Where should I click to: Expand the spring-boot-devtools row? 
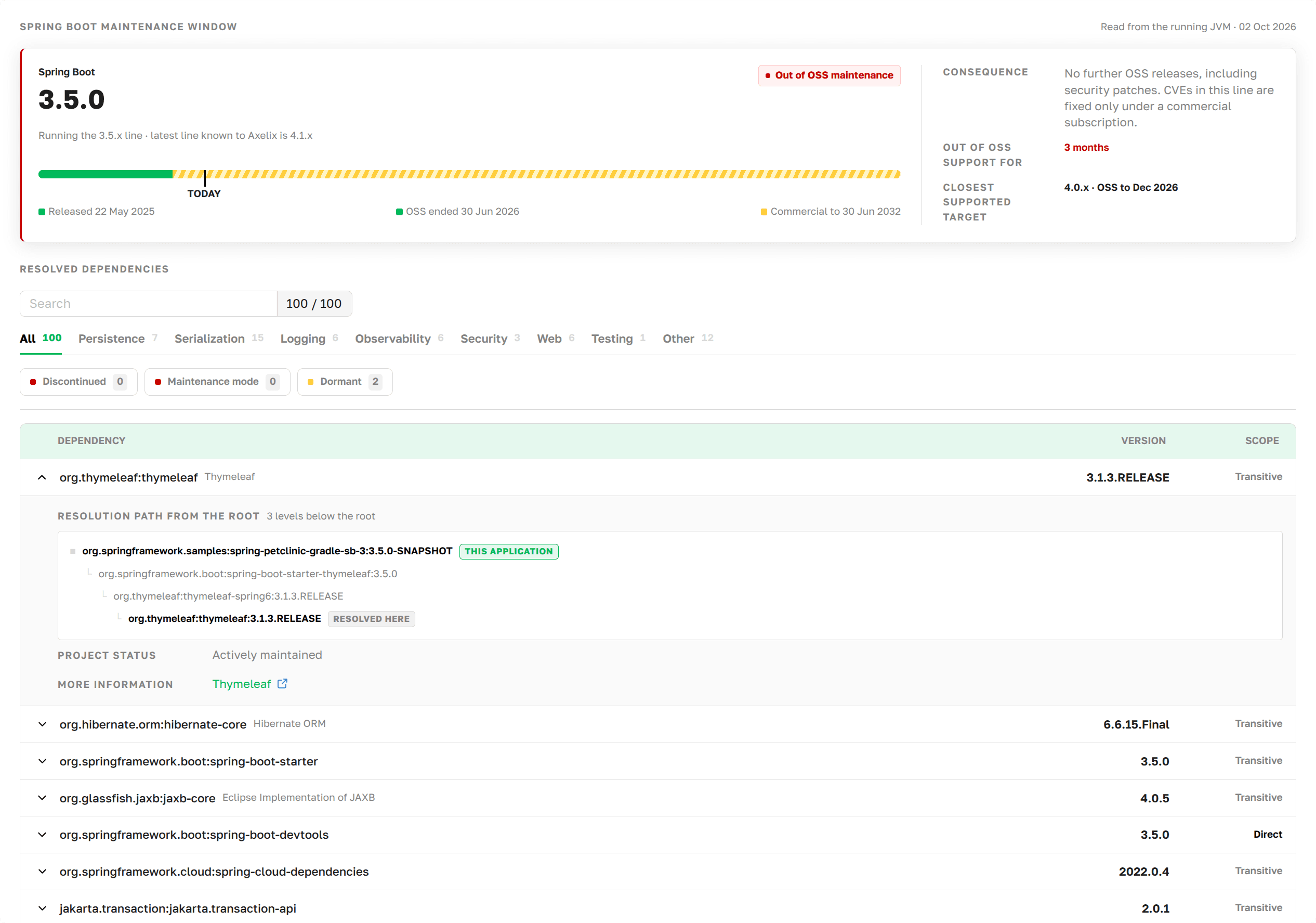point(42,834)
